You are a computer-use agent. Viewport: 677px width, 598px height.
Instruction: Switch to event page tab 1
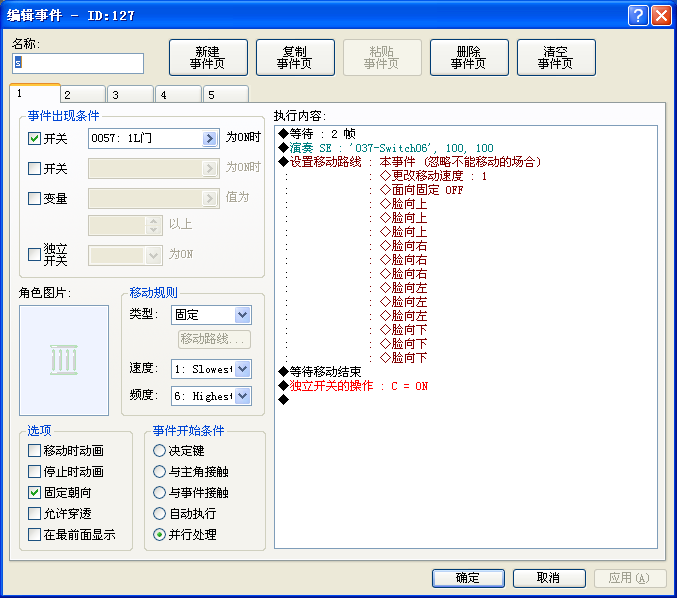pyautogui.click(x=35, y=93)
